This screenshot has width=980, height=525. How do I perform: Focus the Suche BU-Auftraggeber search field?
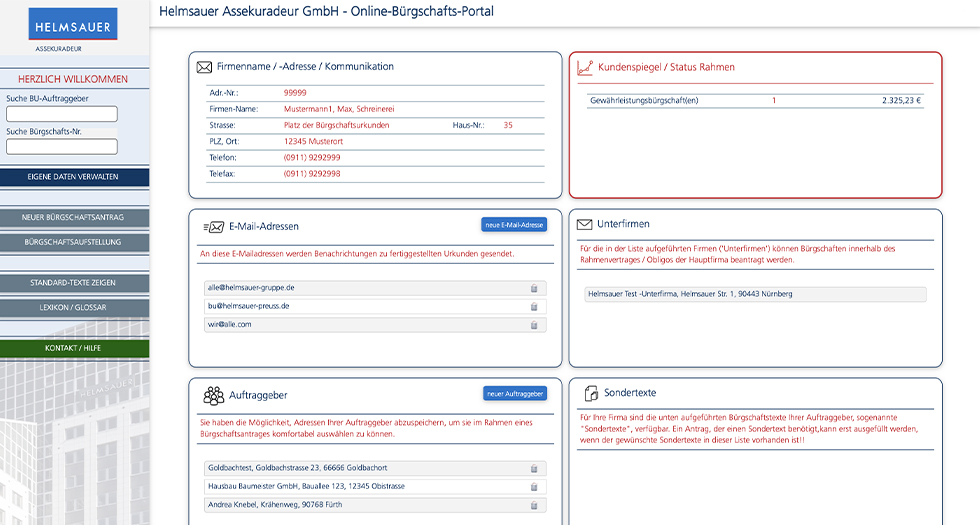tap(62, 114)
